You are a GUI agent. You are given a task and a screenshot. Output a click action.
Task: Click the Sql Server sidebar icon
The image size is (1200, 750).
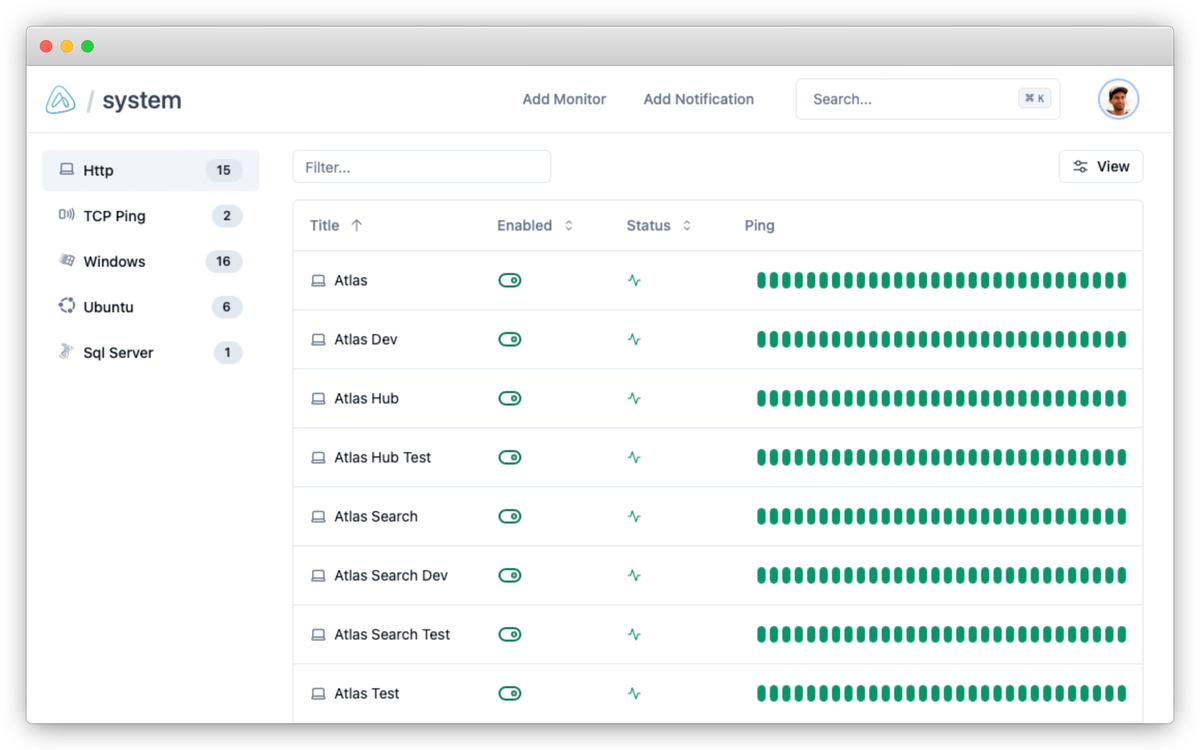pyautogui.click(x=66, y=352)
